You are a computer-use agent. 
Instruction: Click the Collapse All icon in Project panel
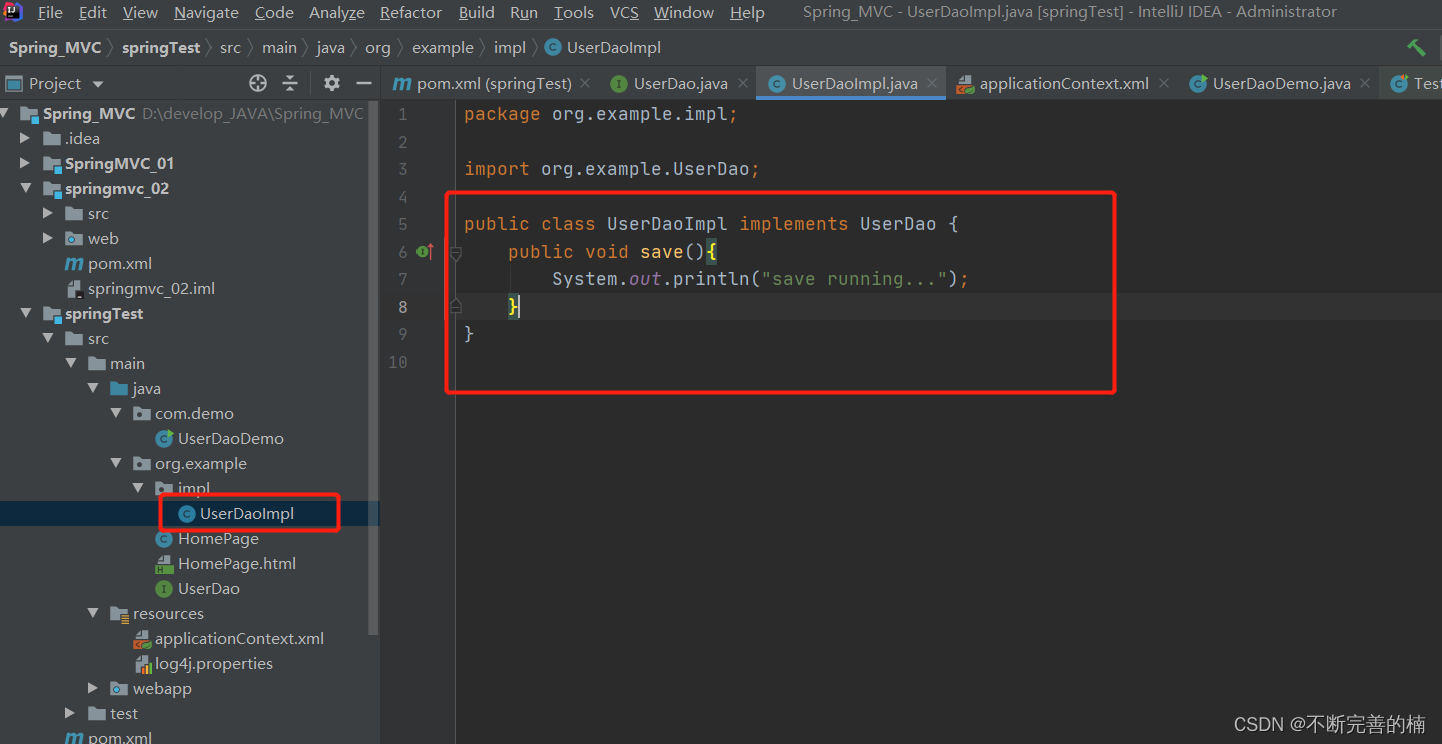(290, 83)
